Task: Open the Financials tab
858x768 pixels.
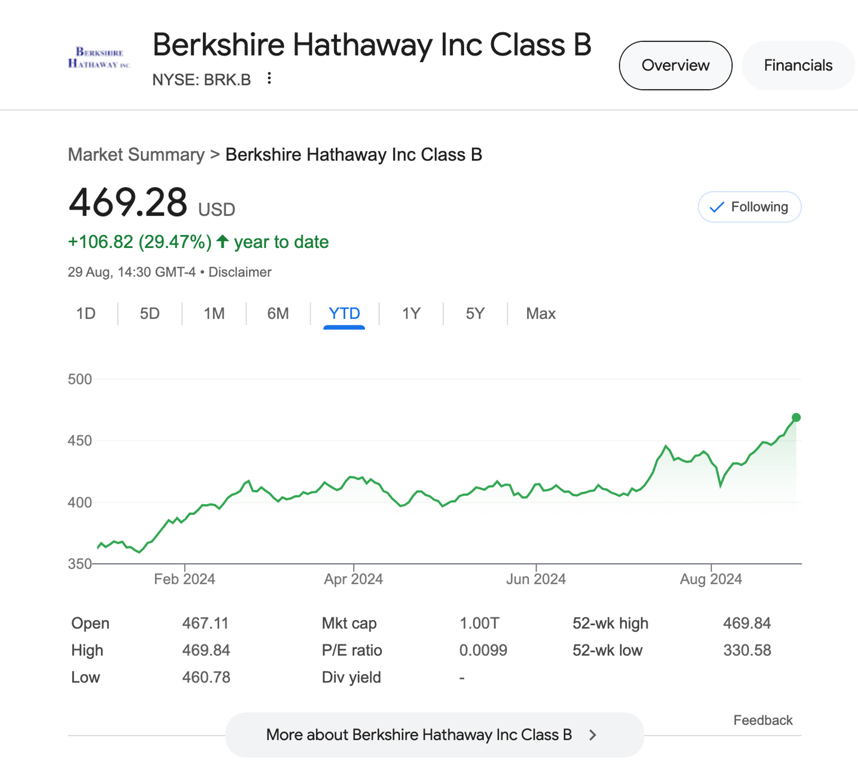Action: 797,66
